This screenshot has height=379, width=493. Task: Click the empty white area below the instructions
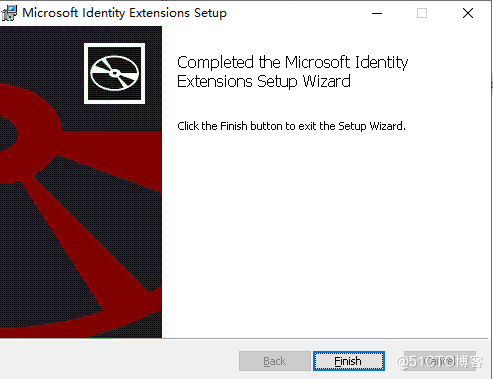tap(325, 233)
